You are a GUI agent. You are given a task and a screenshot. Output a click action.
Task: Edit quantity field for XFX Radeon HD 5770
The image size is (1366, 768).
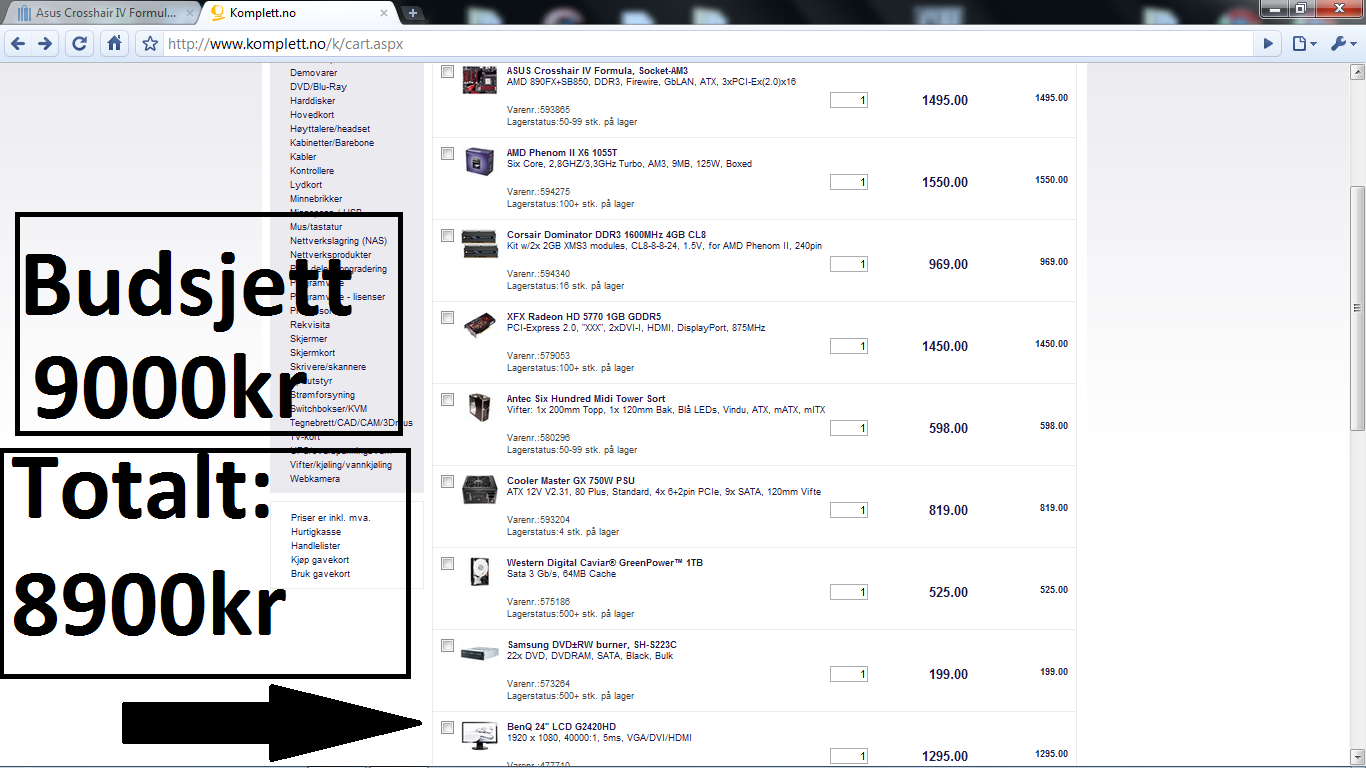(849, 346)
